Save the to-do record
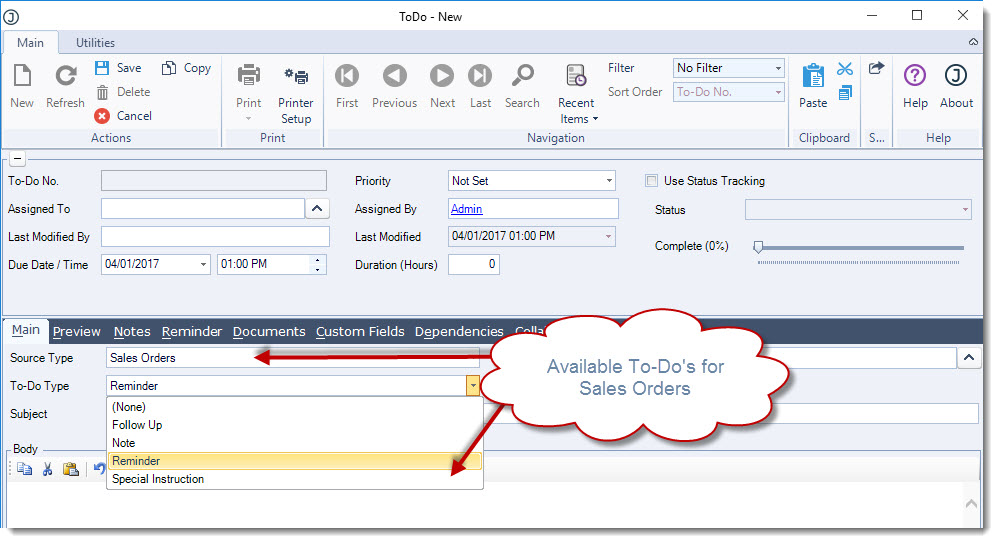This screenshot has height=543, width=998. point(118,67)
